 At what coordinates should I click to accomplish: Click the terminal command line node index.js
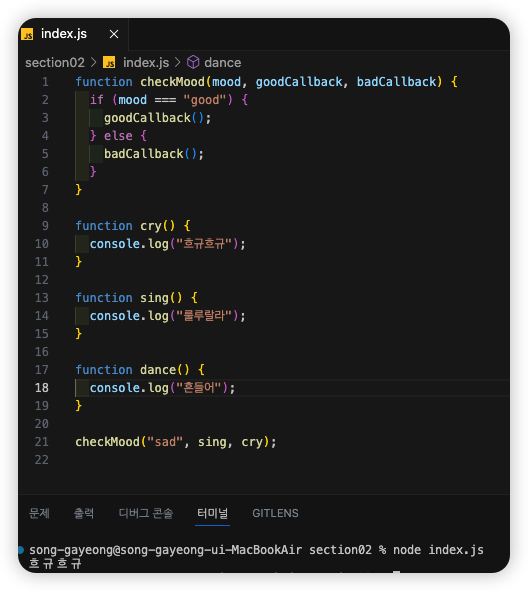438,550
